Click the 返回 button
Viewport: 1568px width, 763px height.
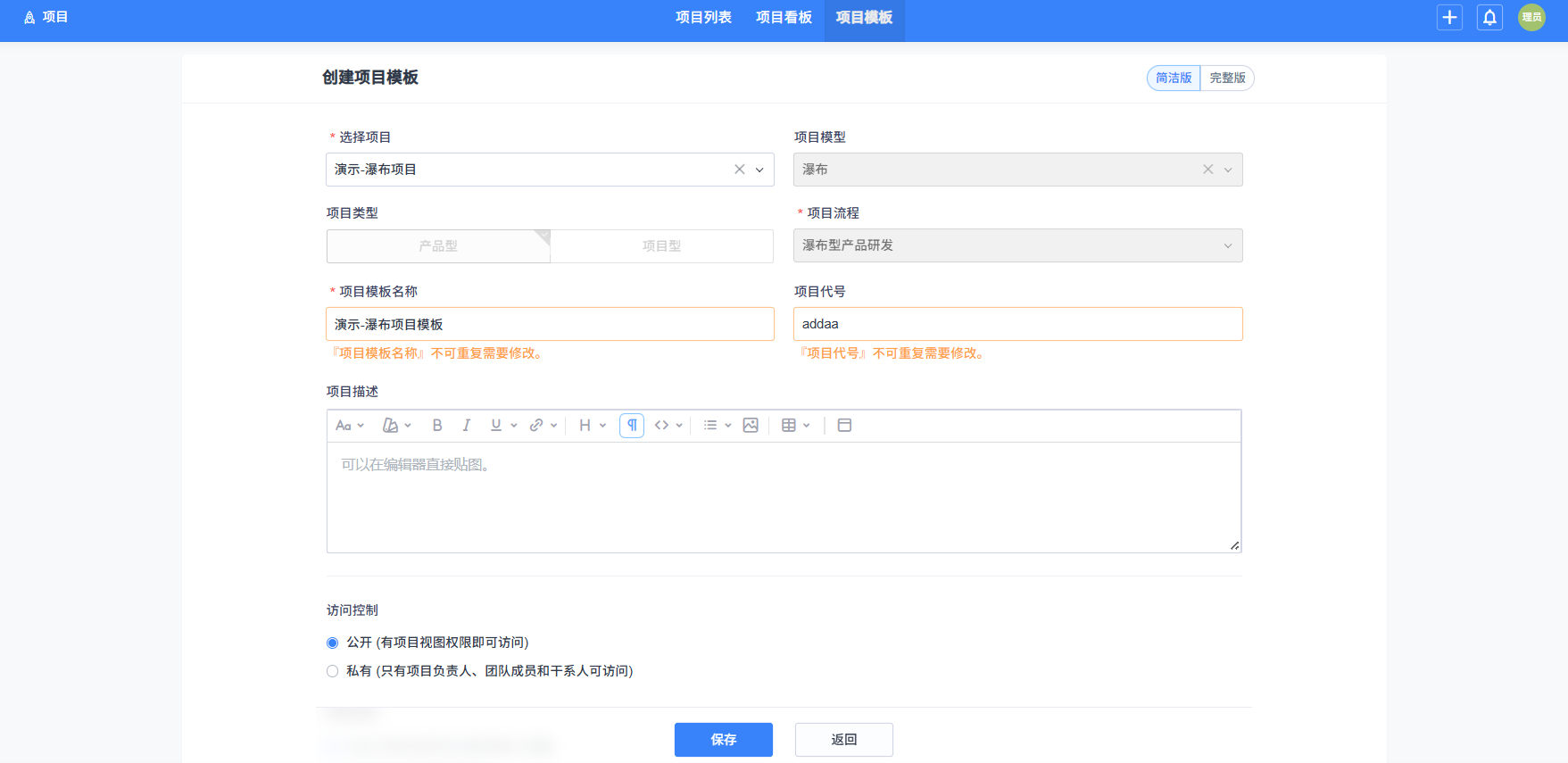tap(843, 740)
